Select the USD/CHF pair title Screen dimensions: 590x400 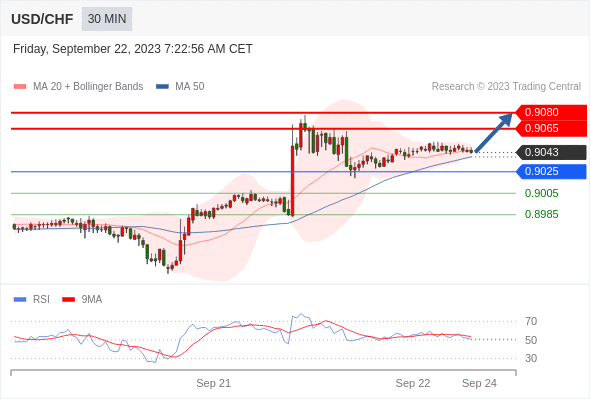42,19
